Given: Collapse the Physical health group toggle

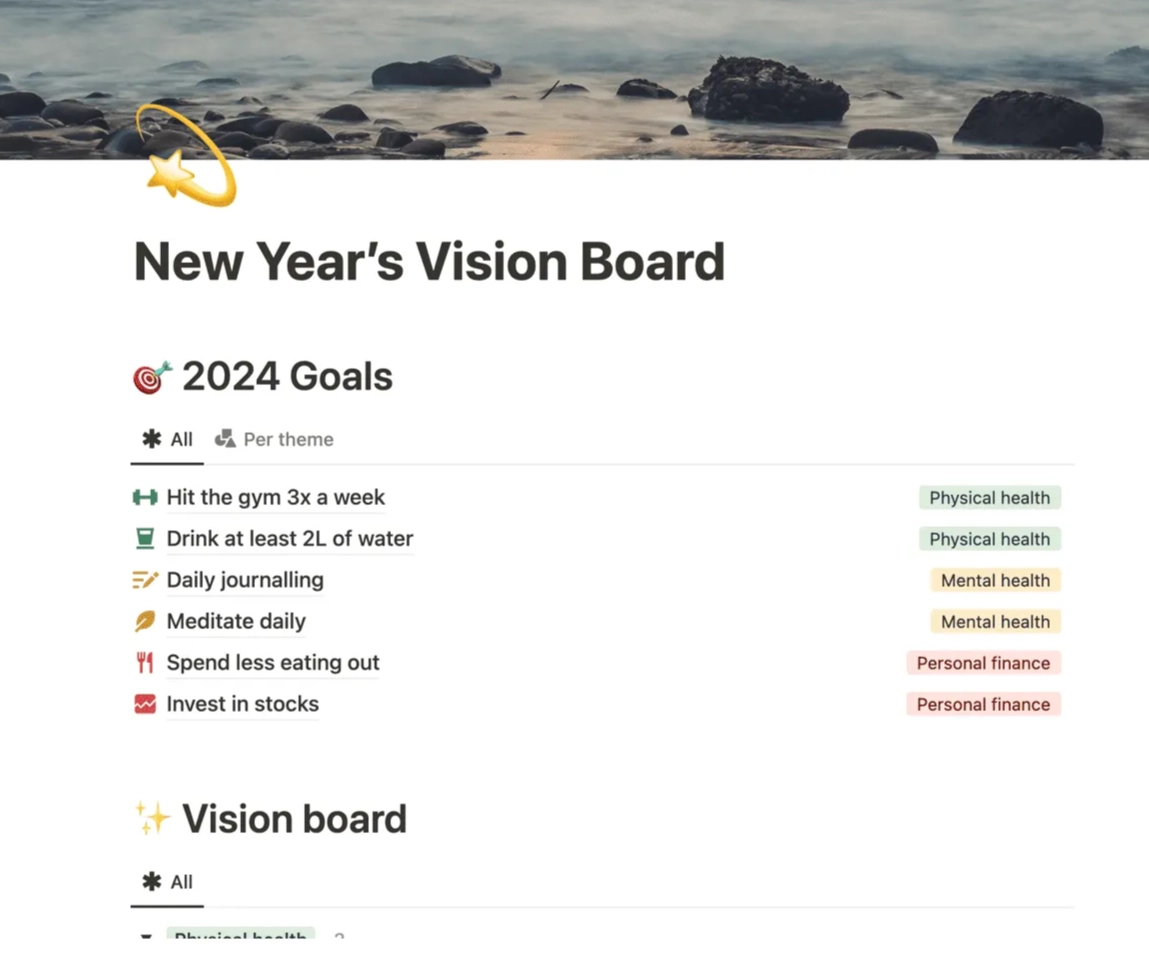Looking at the screenshot, I should coord(146,937).
